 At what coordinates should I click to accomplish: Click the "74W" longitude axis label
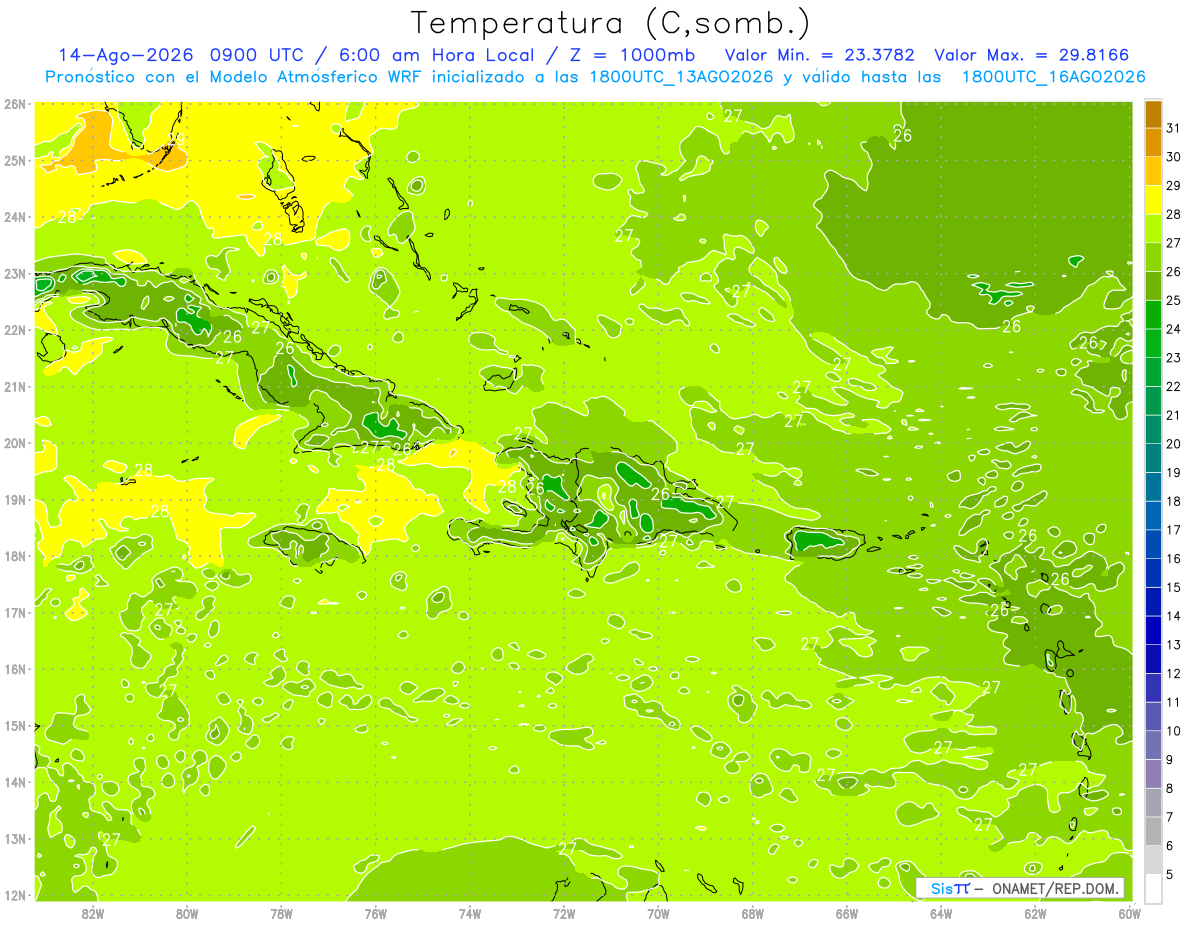470,913
